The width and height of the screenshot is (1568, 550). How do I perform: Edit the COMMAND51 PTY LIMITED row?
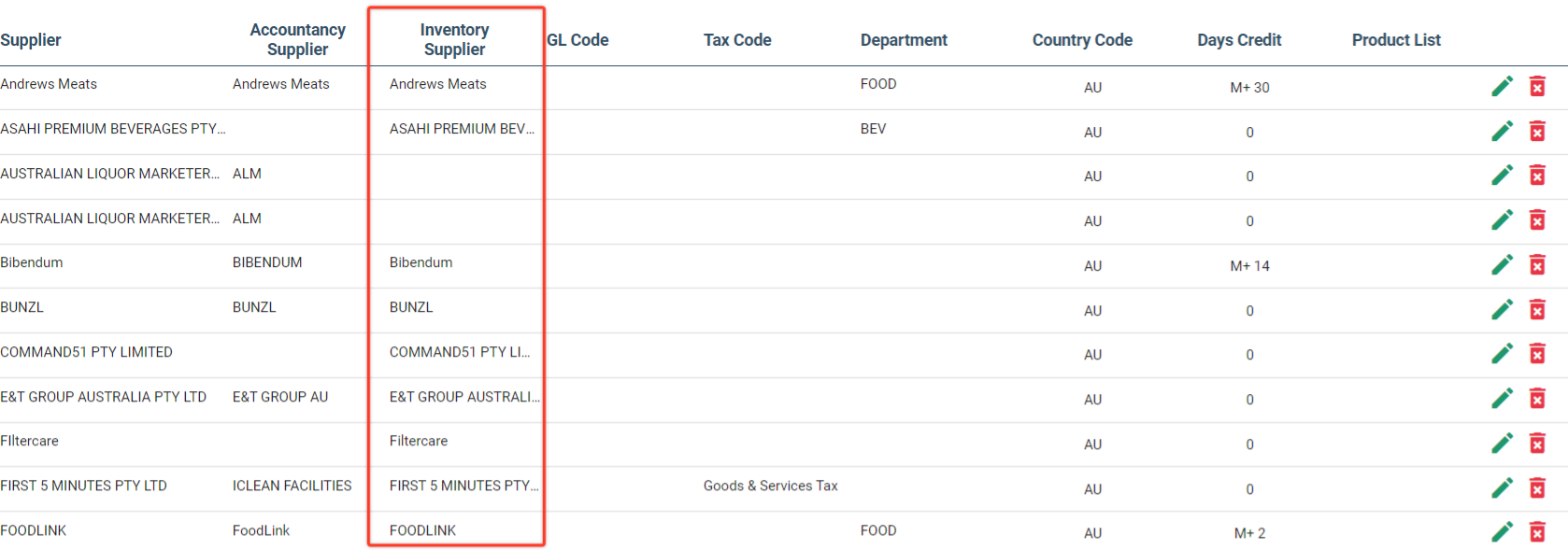click(x=1502, y=354)
